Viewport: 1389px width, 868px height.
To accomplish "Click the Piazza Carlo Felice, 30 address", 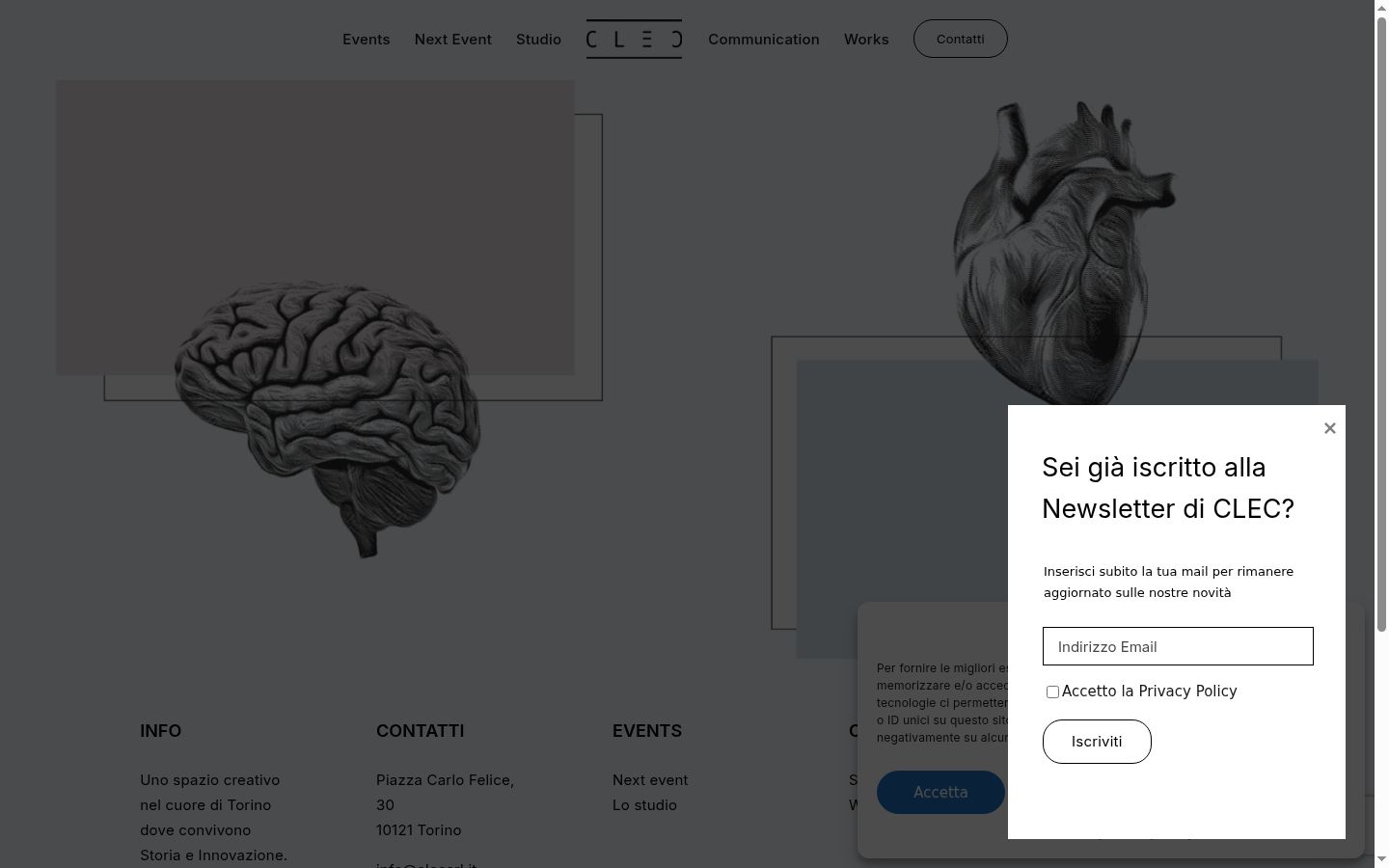I will [445, 793].
